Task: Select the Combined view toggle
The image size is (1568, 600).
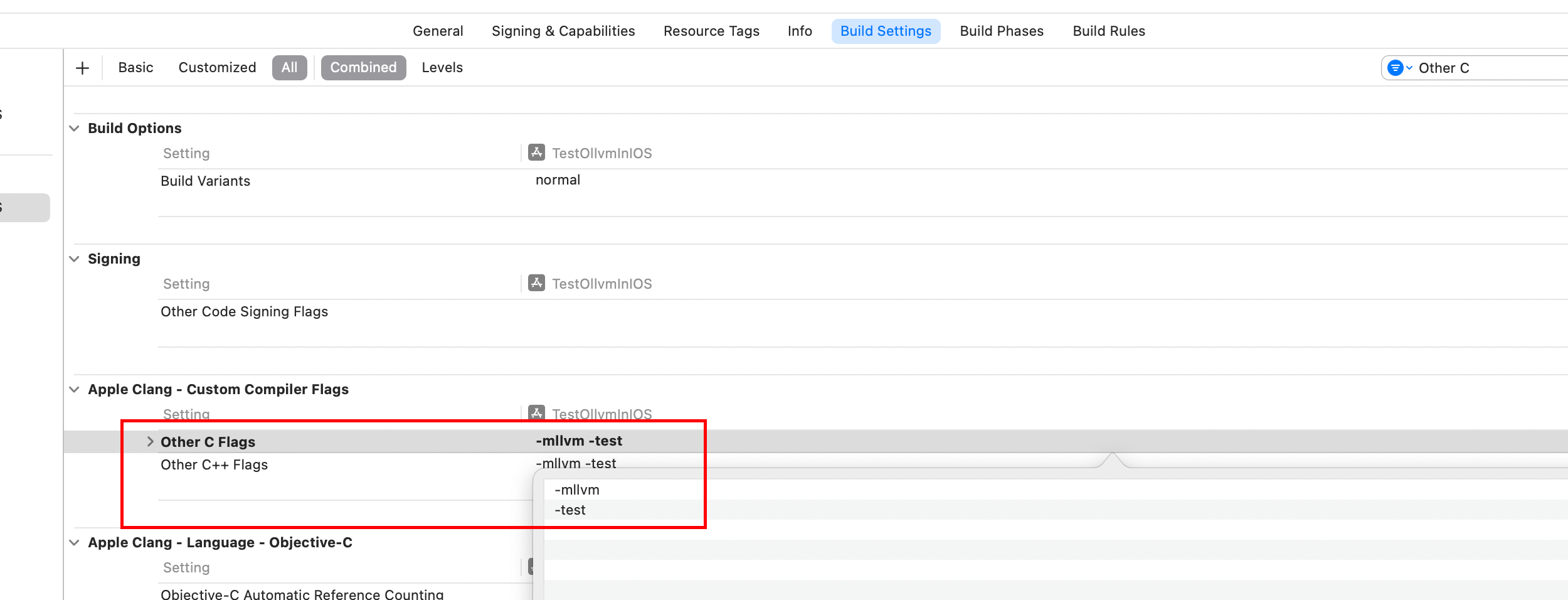Action: [x=363, y=68]
